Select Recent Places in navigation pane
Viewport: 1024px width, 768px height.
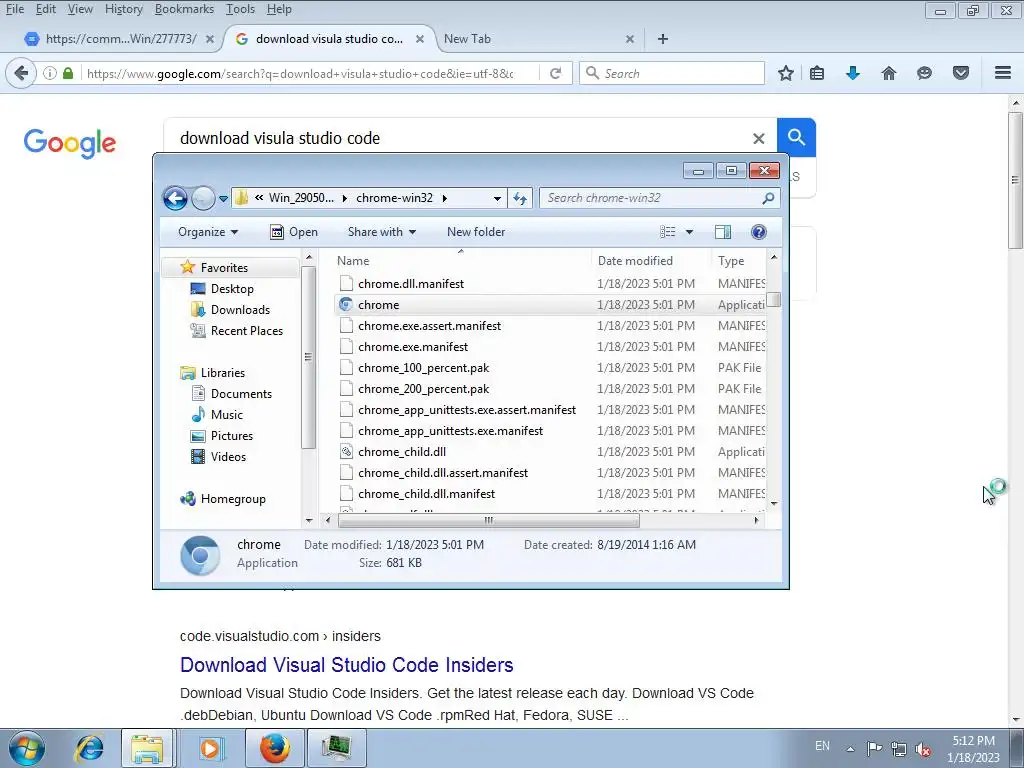click(247, 330)
